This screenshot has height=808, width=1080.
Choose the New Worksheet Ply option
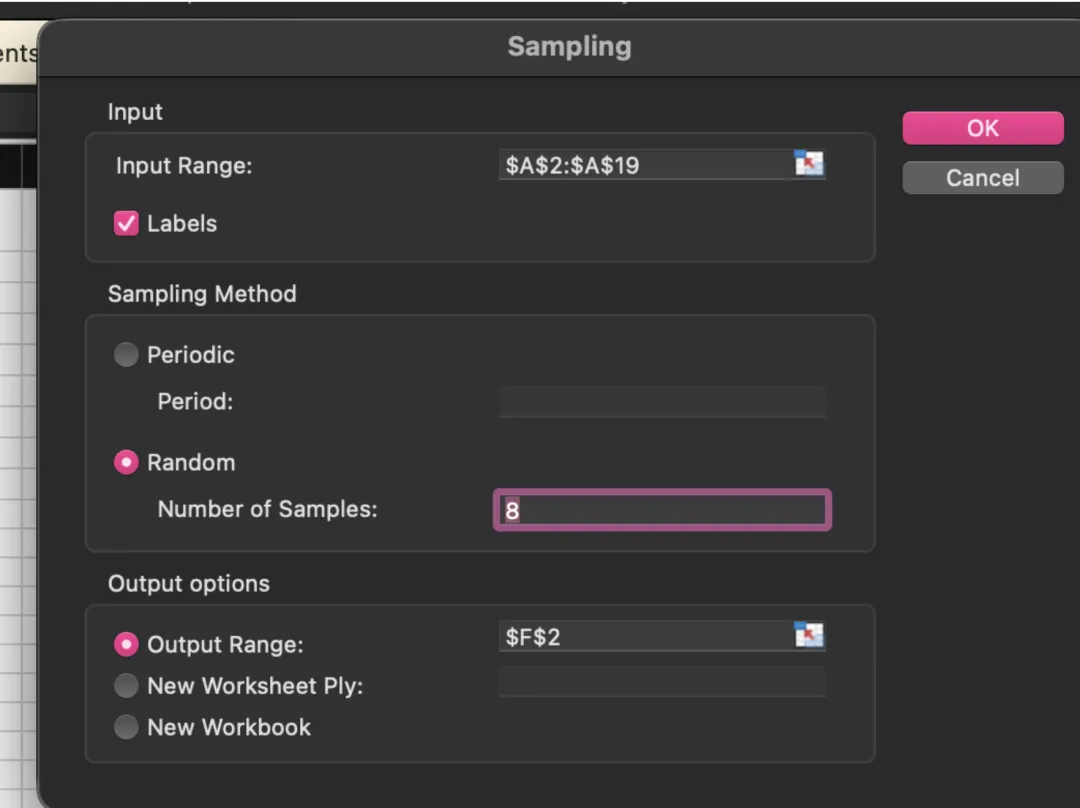click(x=126, y=686)
